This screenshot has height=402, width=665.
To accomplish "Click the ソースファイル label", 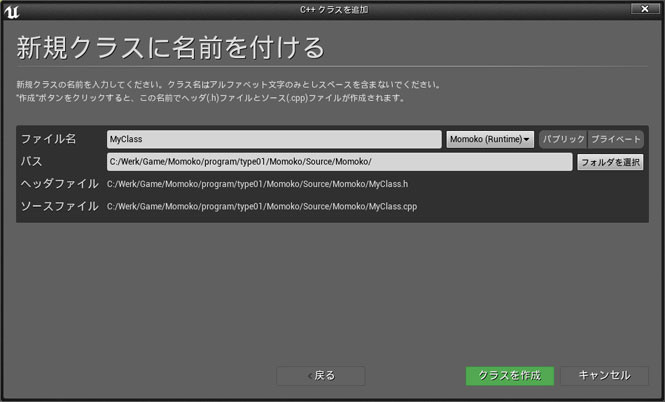I will coord(59,207).
